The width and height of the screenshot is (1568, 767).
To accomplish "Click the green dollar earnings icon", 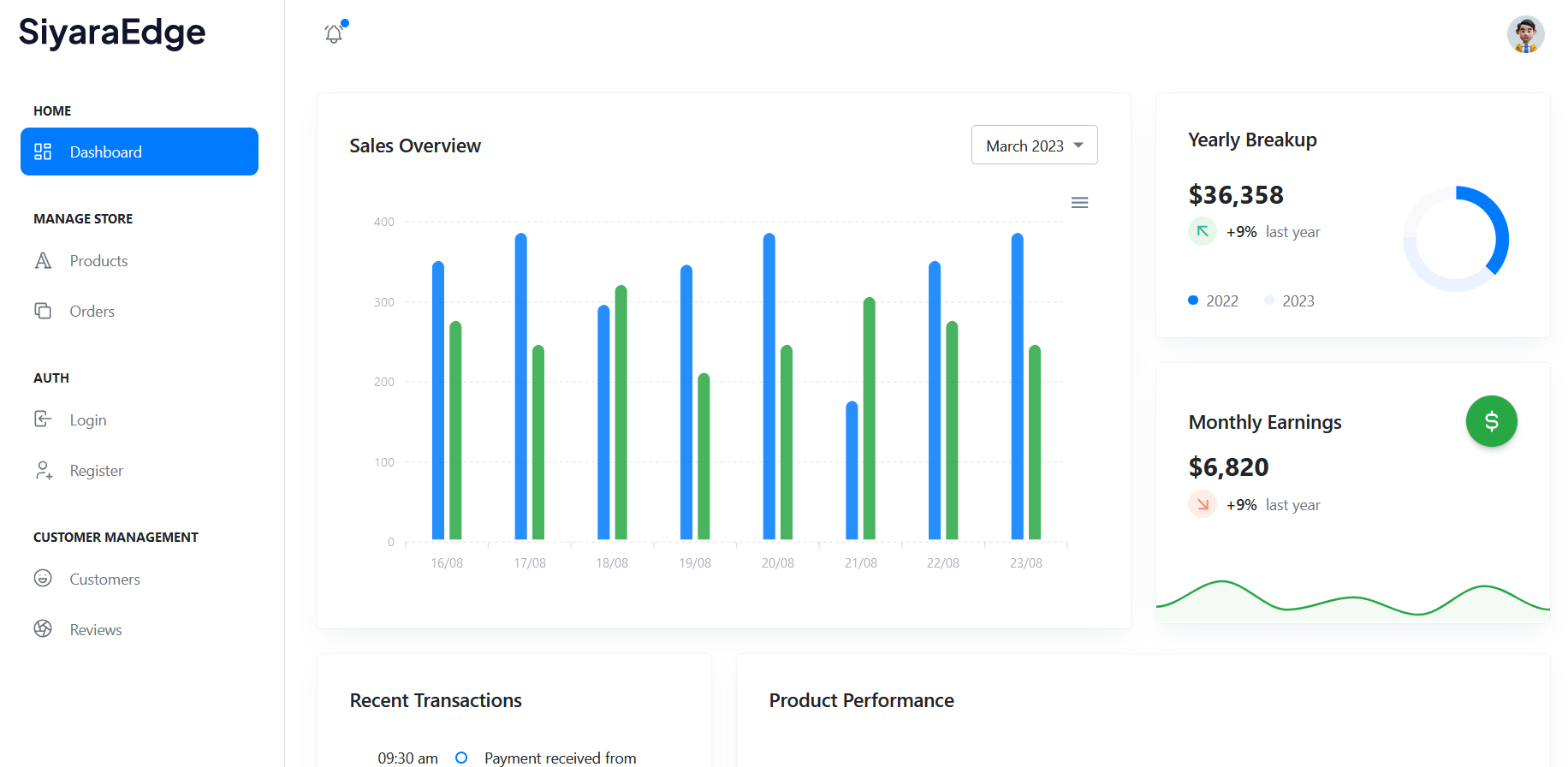I will (x=1491, y=421).
